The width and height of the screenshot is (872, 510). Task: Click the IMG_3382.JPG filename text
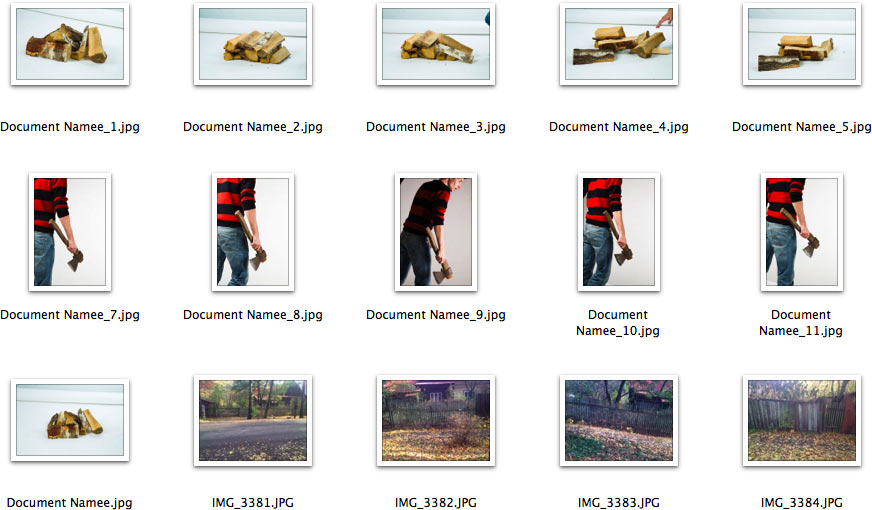click(436, 503)
